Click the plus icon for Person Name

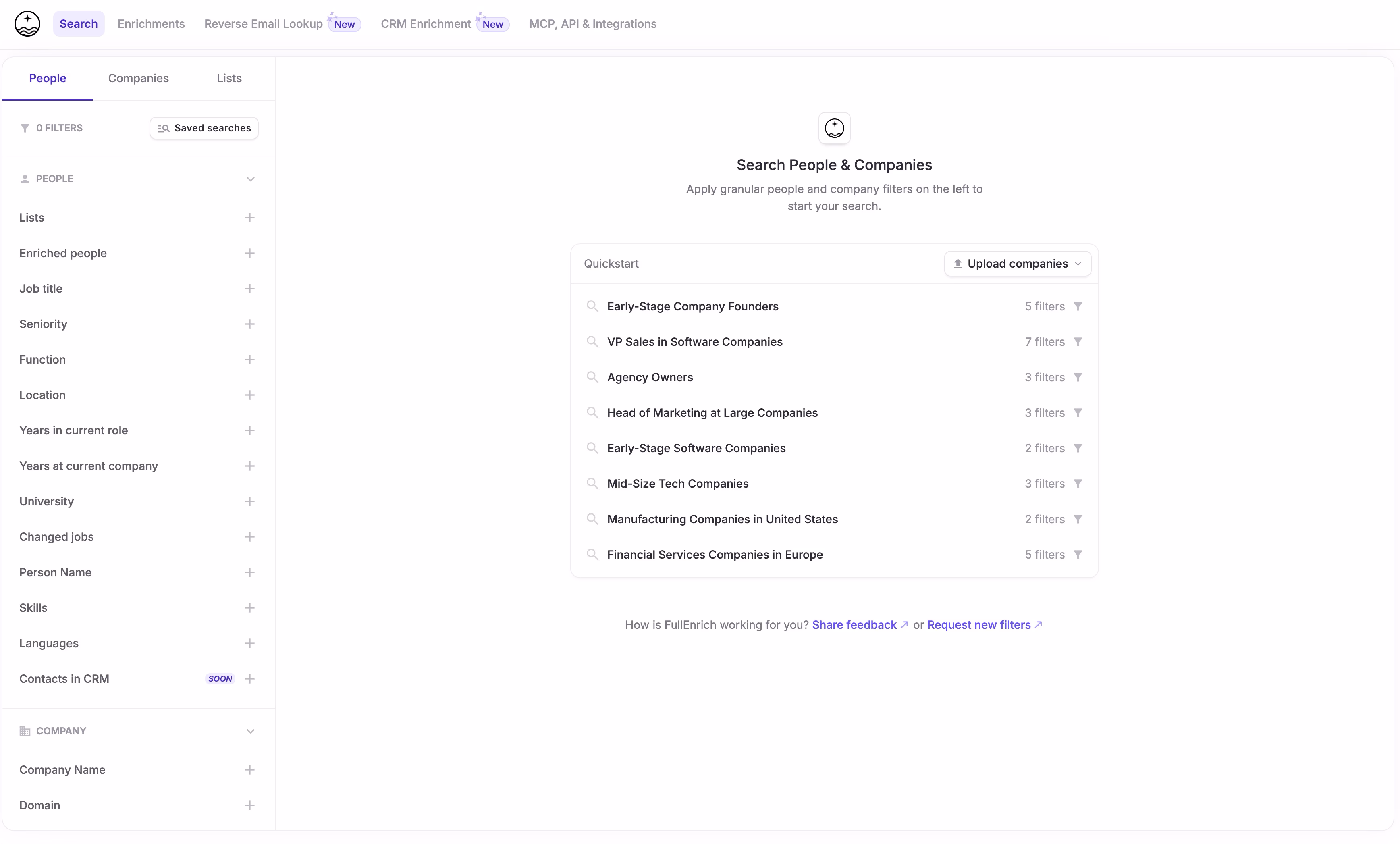pos(249,572)
